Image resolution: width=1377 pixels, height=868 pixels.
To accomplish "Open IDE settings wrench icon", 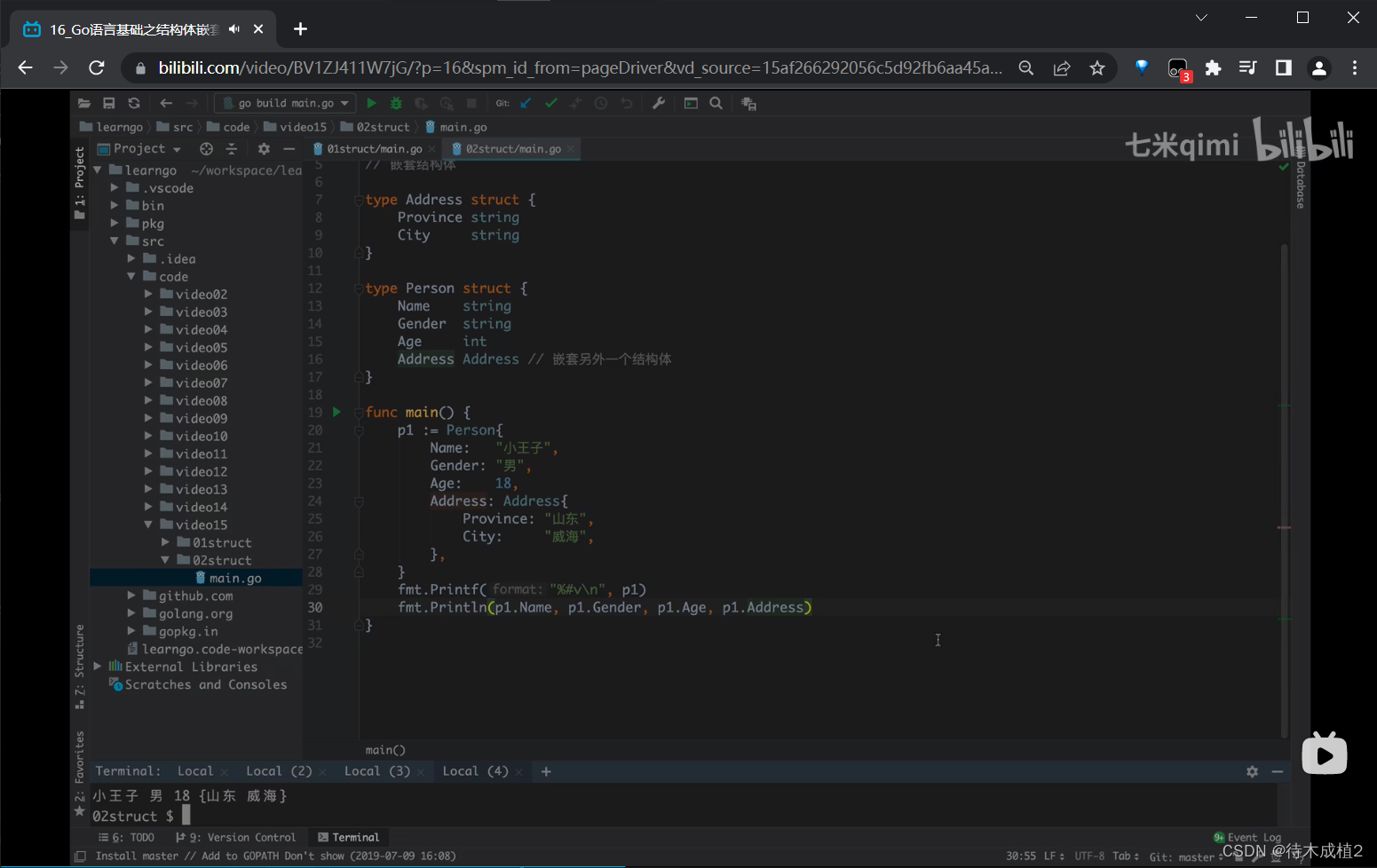I will (x=659, y=103).
